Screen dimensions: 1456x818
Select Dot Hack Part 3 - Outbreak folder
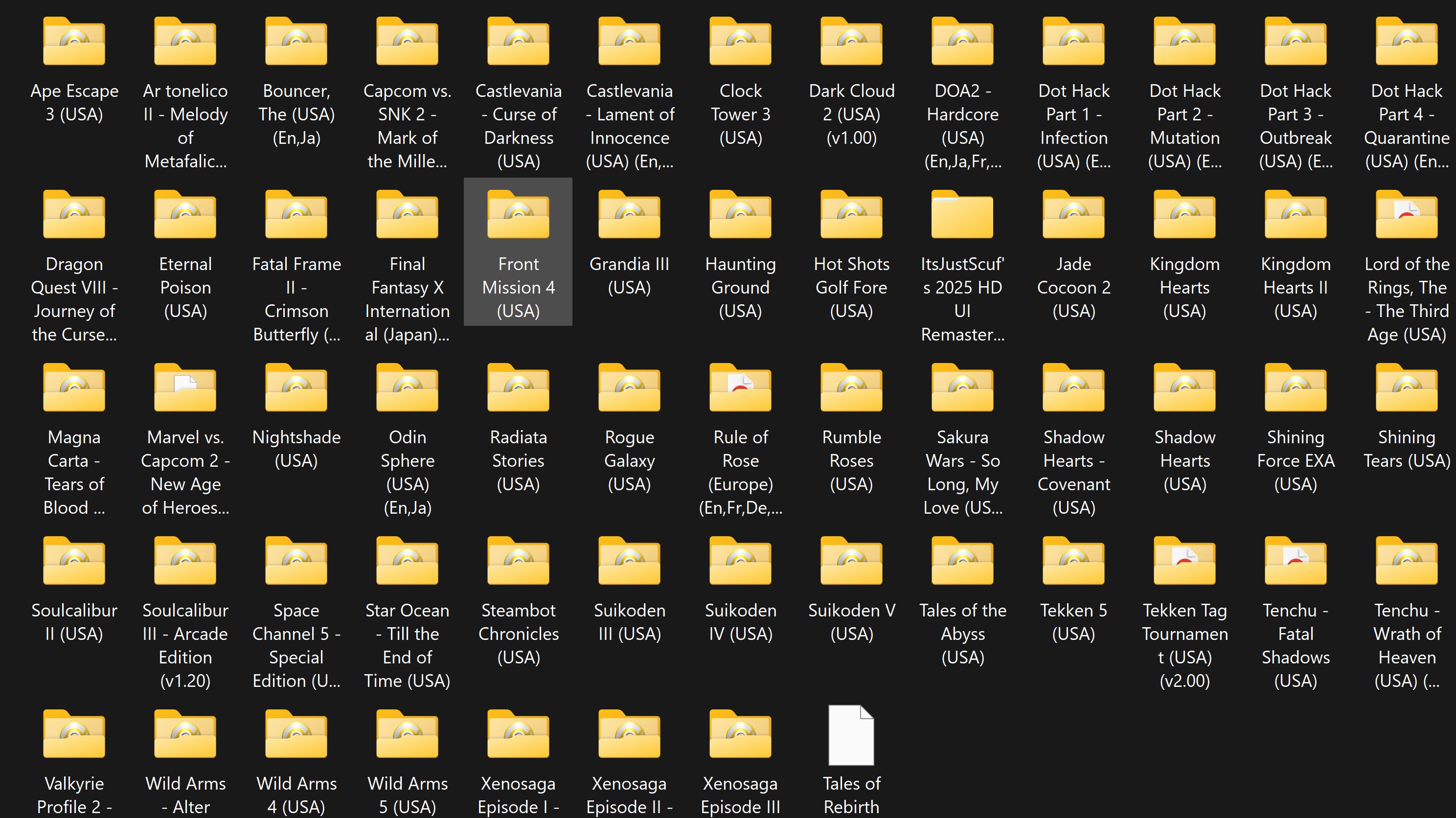1296,41
